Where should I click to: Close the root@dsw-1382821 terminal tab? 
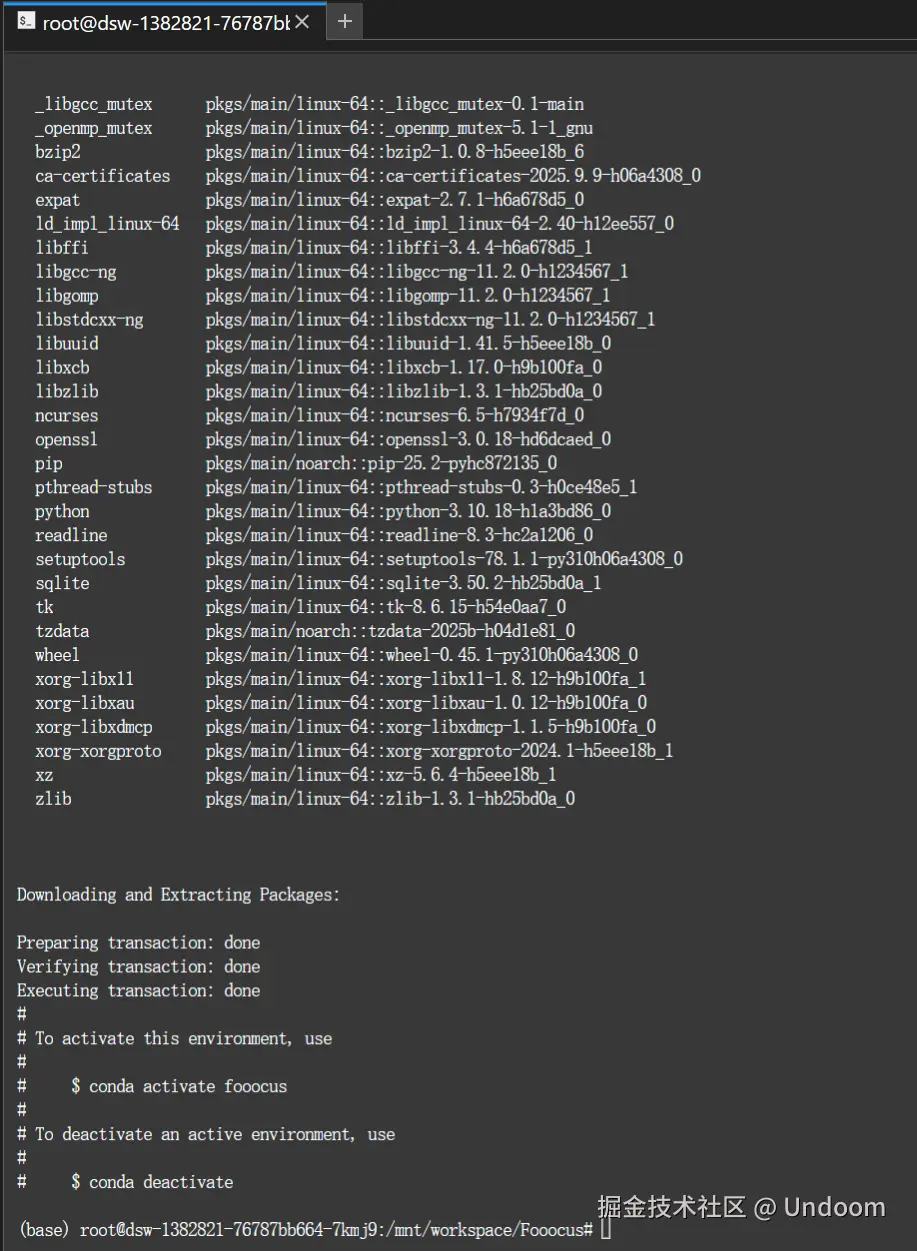tap(302, 21)
